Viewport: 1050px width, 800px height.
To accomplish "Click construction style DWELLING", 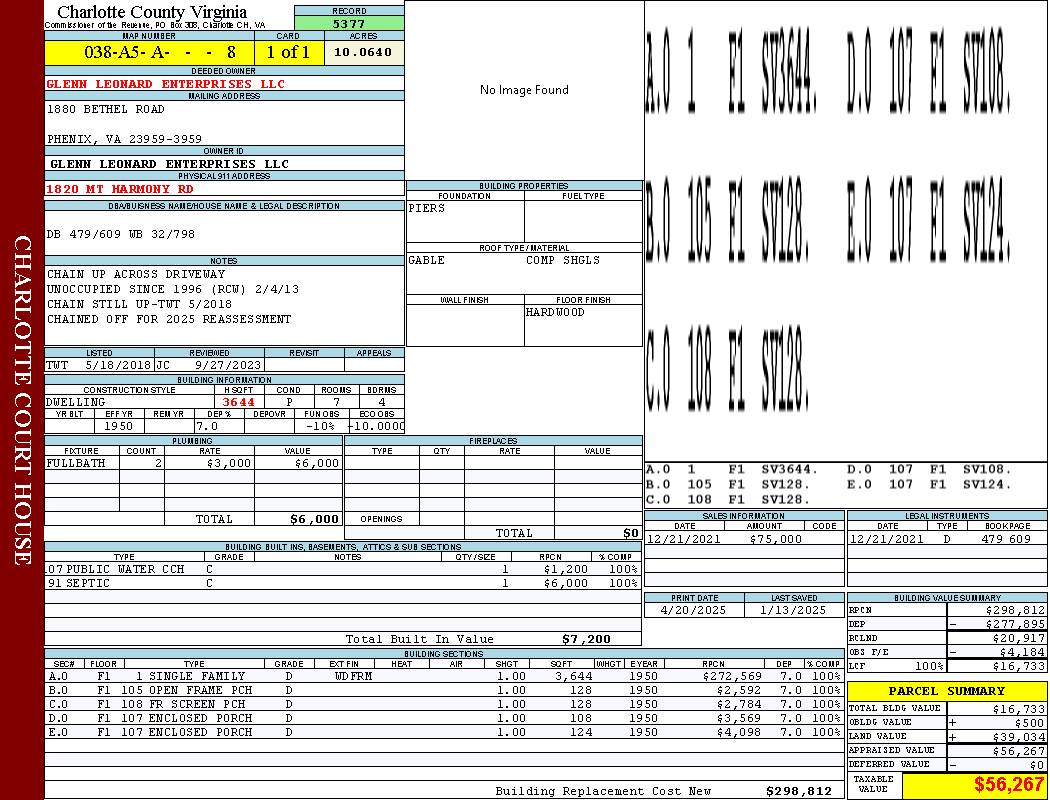I will [76, 402].
